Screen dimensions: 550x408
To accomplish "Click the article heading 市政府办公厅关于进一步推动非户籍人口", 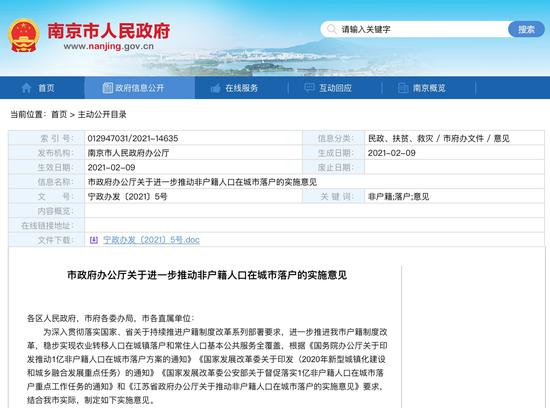I will 207,275.
